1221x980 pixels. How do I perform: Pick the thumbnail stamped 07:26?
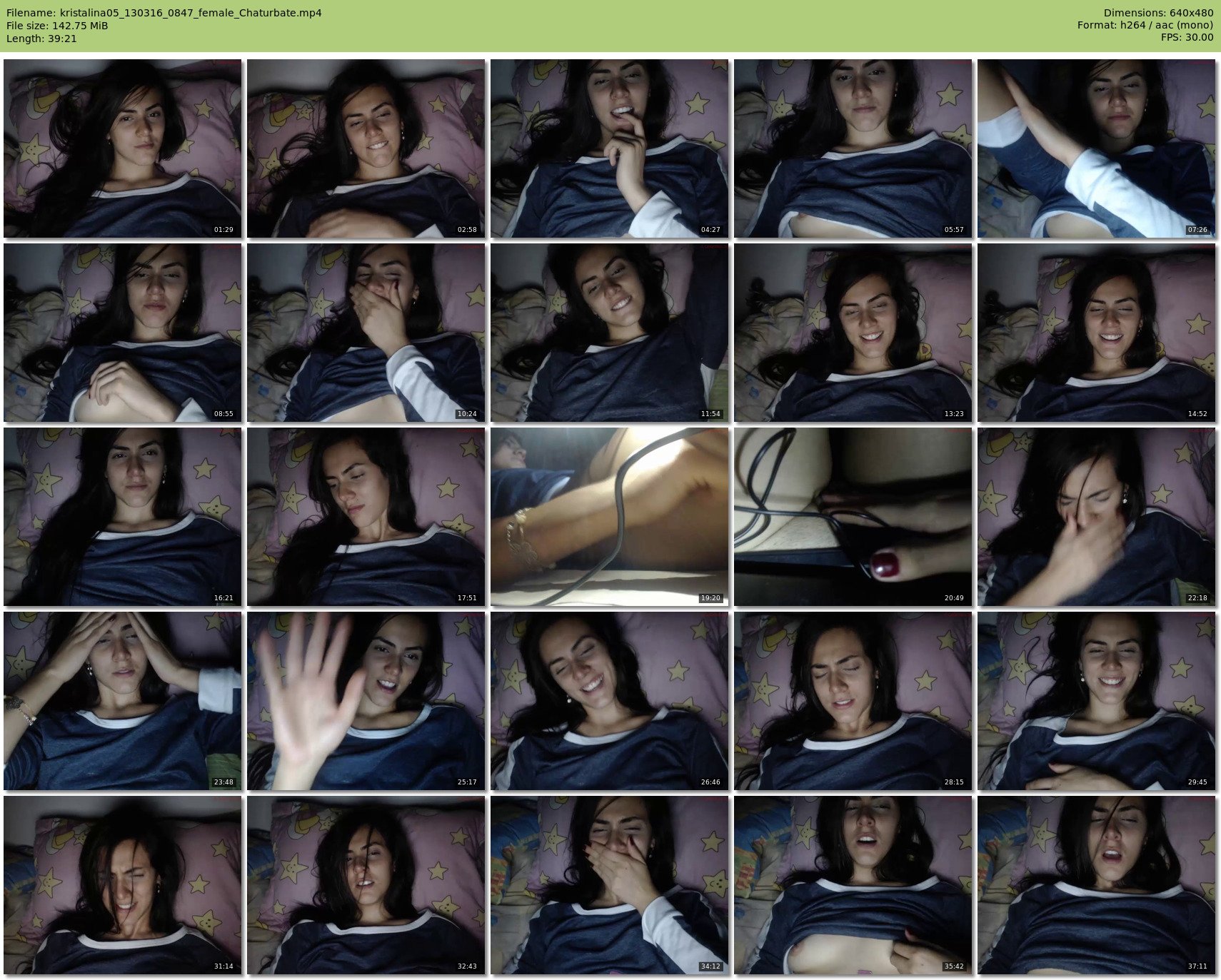pyautogui.click(x=1096, y=148)
